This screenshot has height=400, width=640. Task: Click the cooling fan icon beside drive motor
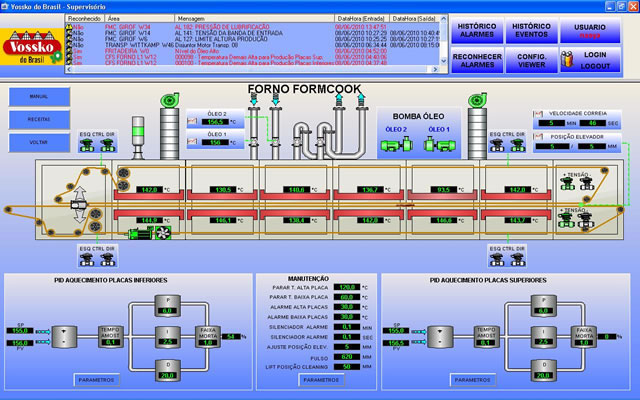(163, 233)
